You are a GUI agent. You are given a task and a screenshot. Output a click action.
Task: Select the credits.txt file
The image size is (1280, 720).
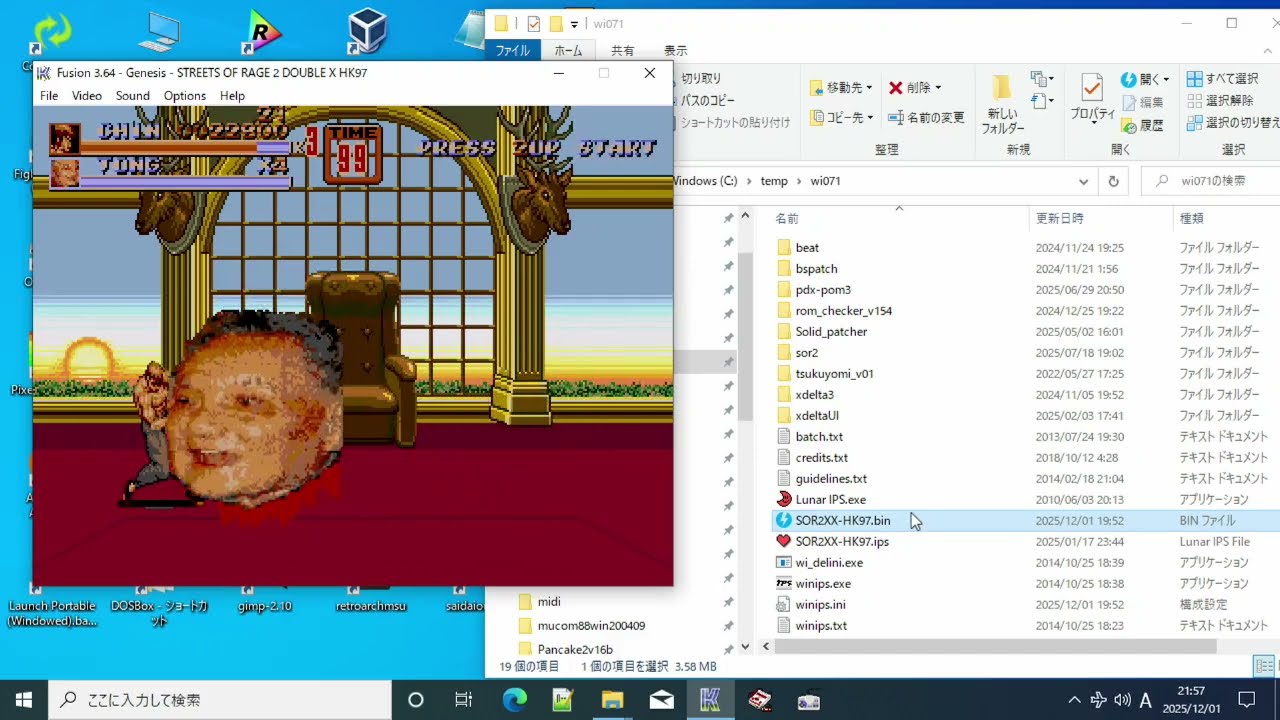tap(822, 458)
